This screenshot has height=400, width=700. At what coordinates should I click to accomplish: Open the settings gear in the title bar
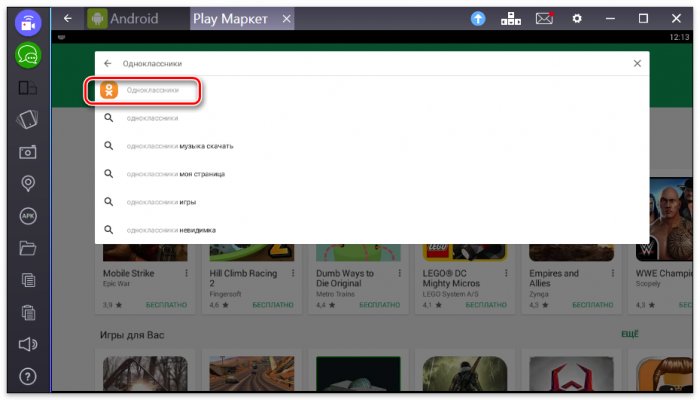click(x=577, y=18)
